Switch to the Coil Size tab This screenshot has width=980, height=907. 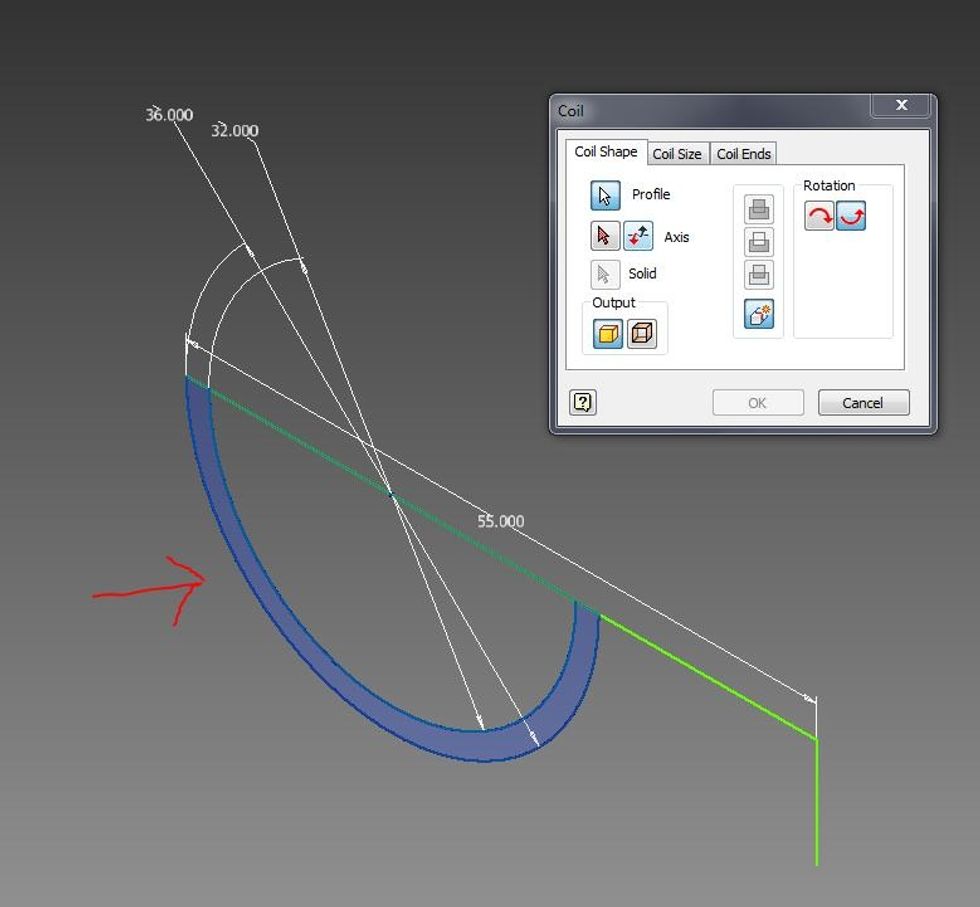pos(677,154)
